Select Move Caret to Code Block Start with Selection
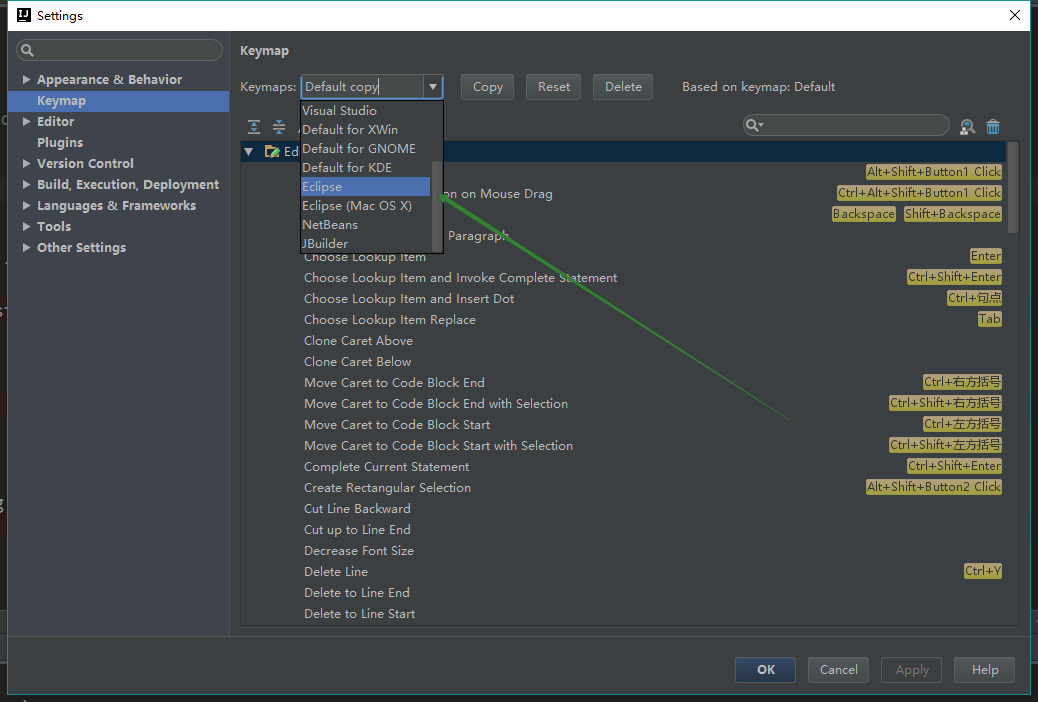 point(438,446)
